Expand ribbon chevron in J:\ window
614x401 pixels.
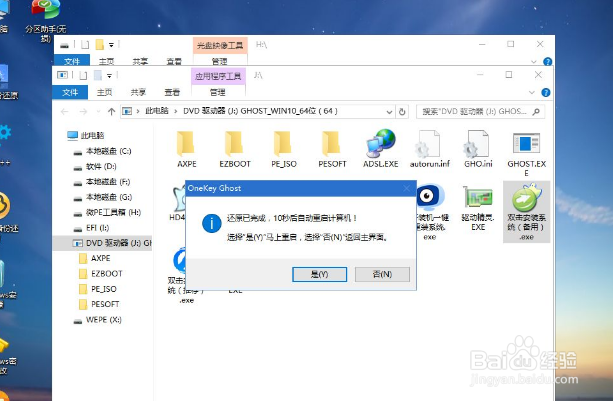[x=532, y=92]
